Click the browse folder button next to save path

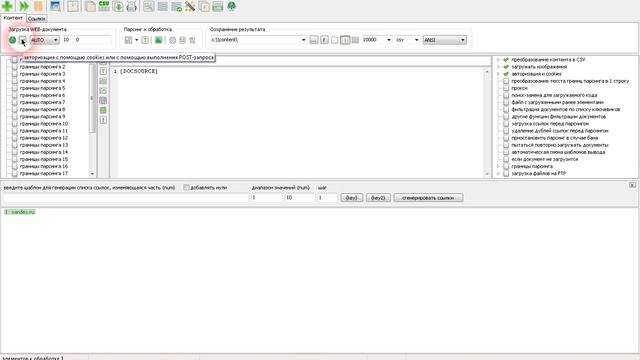313,40
